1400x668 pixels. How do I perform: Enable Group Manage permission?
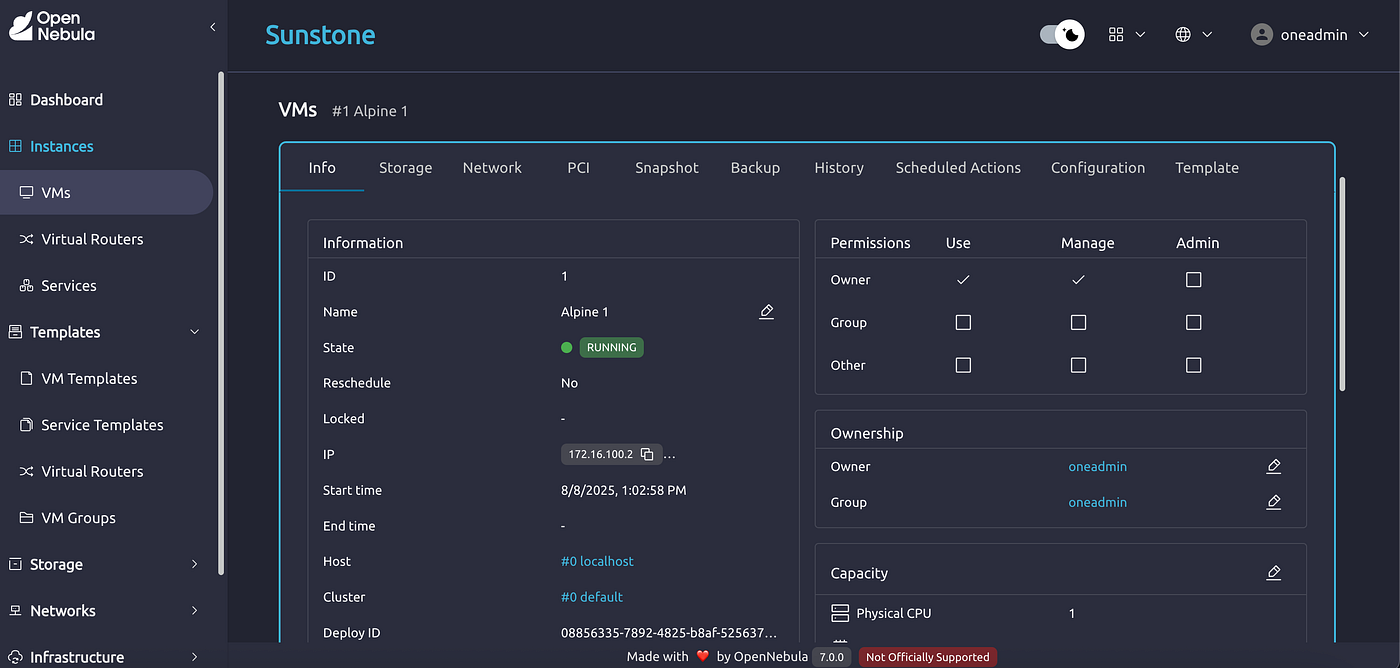(1078, 323)
